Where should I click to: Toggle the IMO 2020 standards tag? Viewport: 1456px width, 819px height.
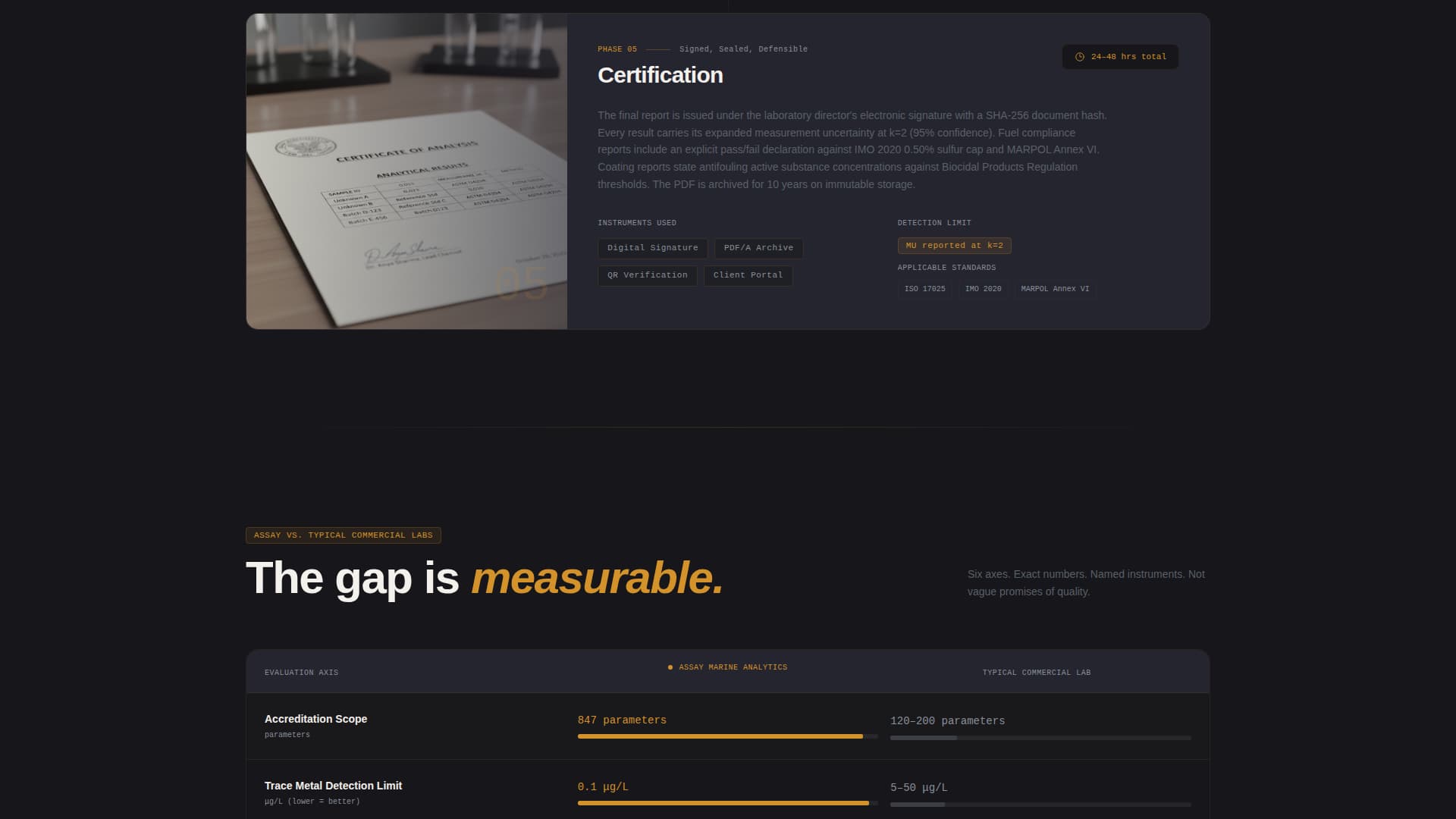pyautogui.click(x=983, y=289)
